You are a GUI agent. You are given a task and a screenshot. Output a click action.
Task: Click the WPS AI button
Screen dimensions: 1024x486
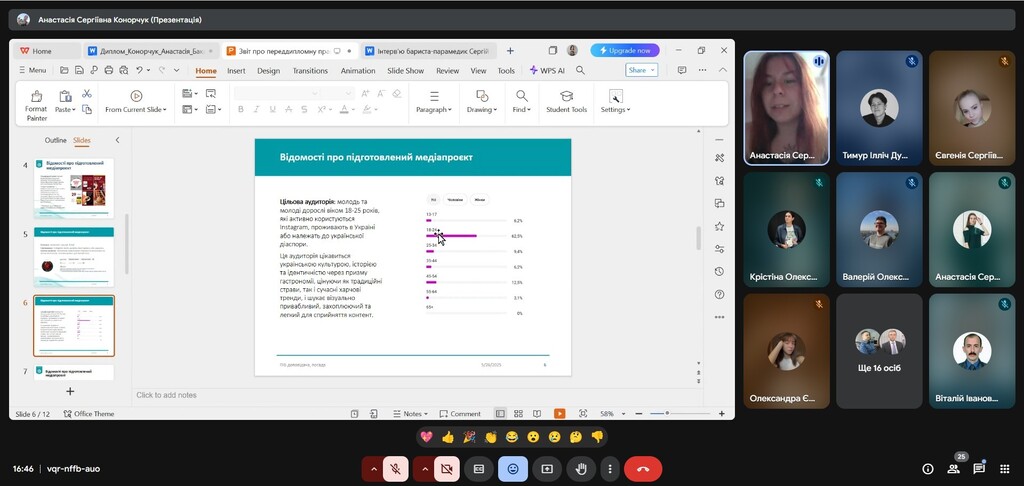click(x=547, y=71)
